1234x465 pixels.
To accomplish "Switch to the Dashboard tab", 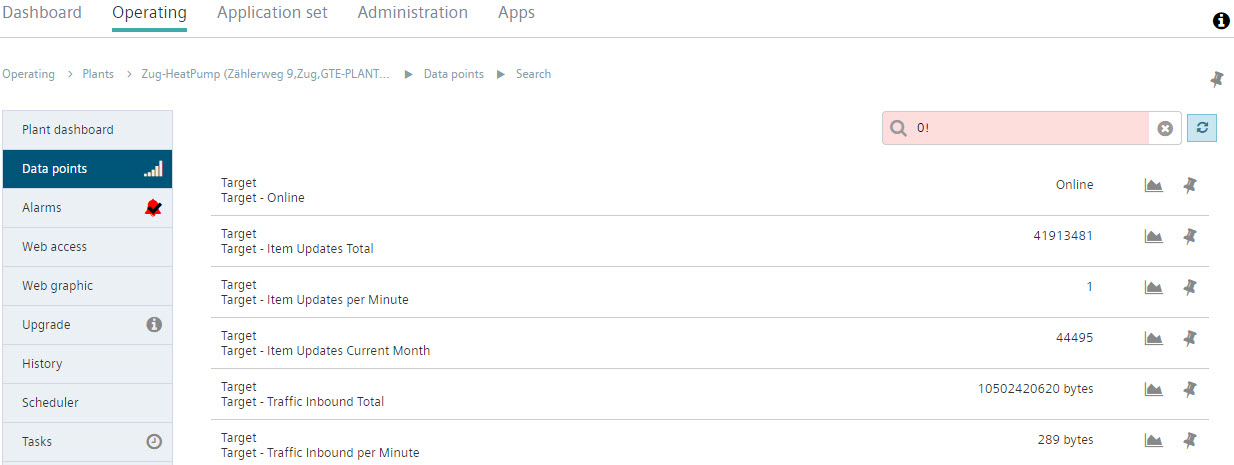I will (x=42, y=13).
